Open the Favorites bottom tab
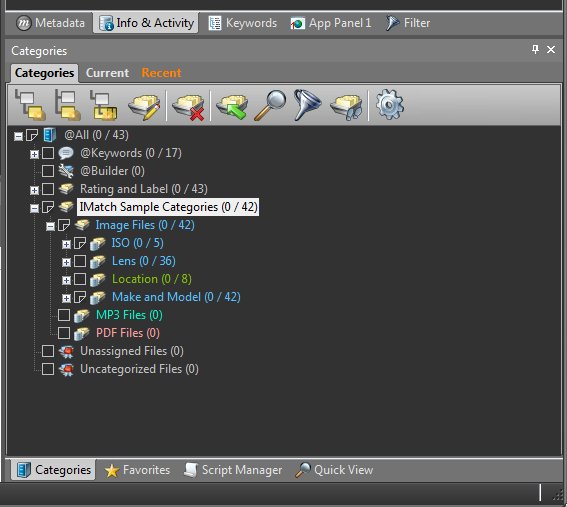 137,470
